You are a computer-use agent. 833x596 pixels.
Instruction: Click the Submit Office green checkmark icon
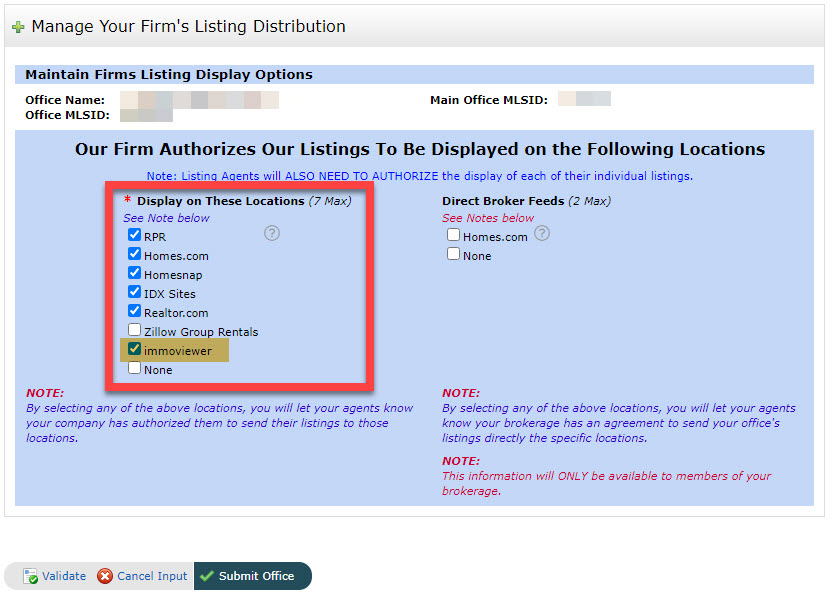click(207, 577)
